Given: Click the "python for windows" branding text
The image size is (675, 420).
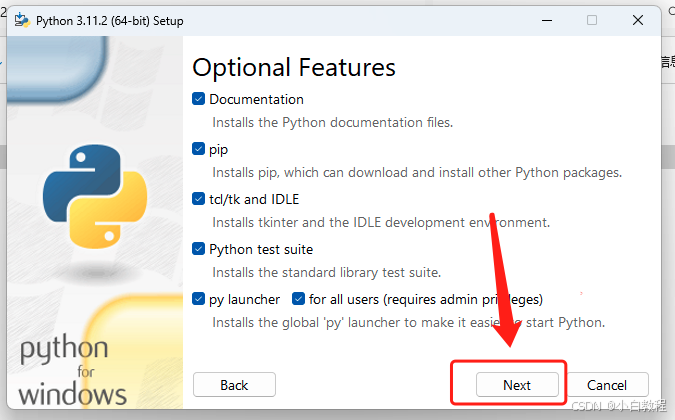Looking at the screenshot, I should [x=72, y=370].
